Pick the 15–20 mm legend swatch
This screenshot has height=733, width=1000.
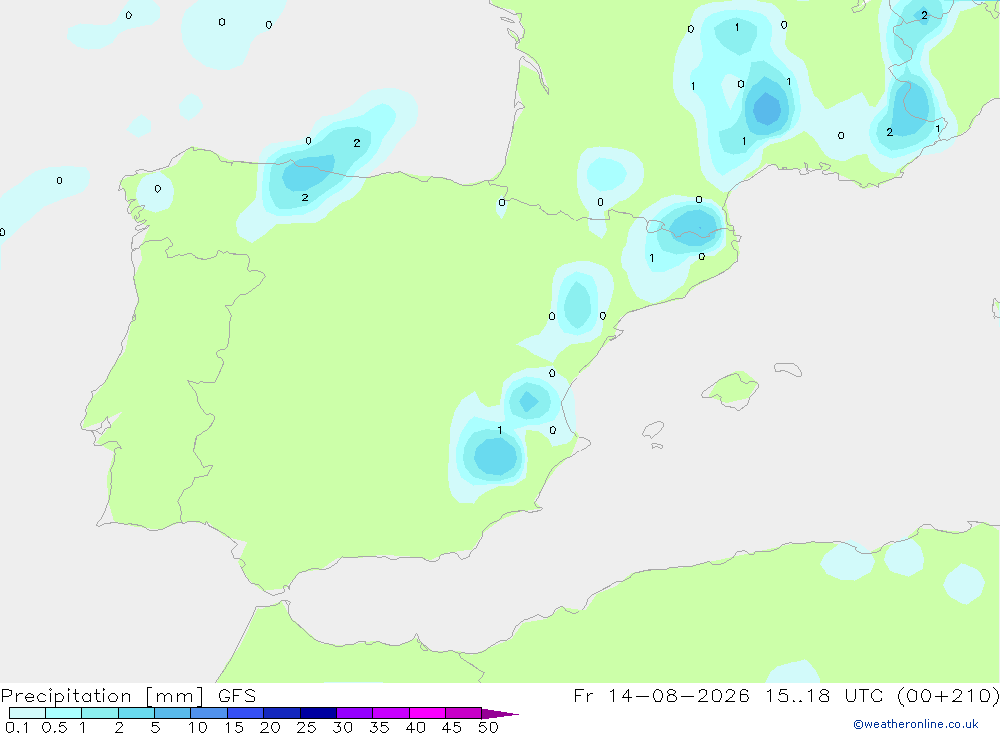pos(246,713)
